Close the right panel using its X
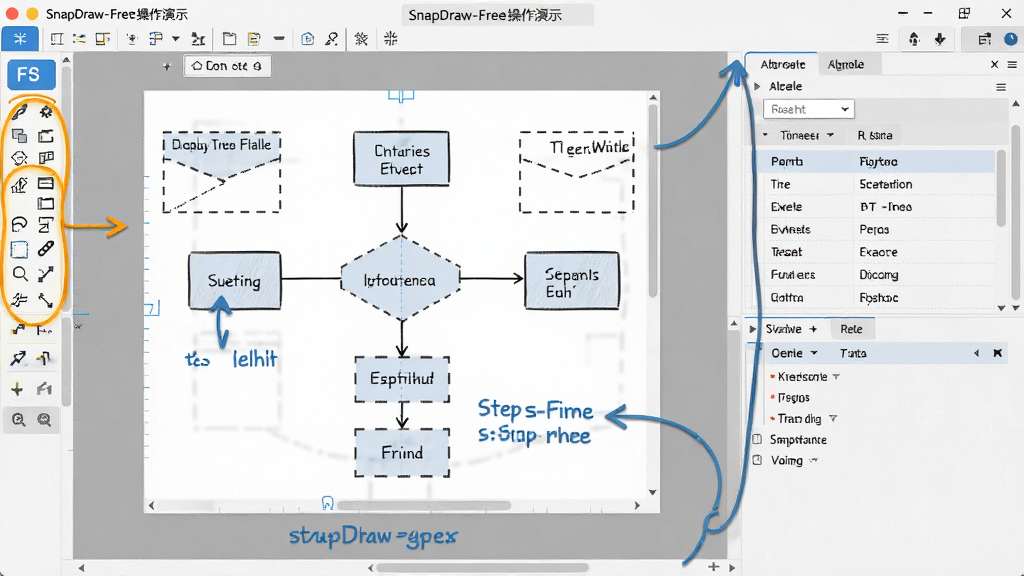The width and height of the screenshot is (1024, 576). 994,65
